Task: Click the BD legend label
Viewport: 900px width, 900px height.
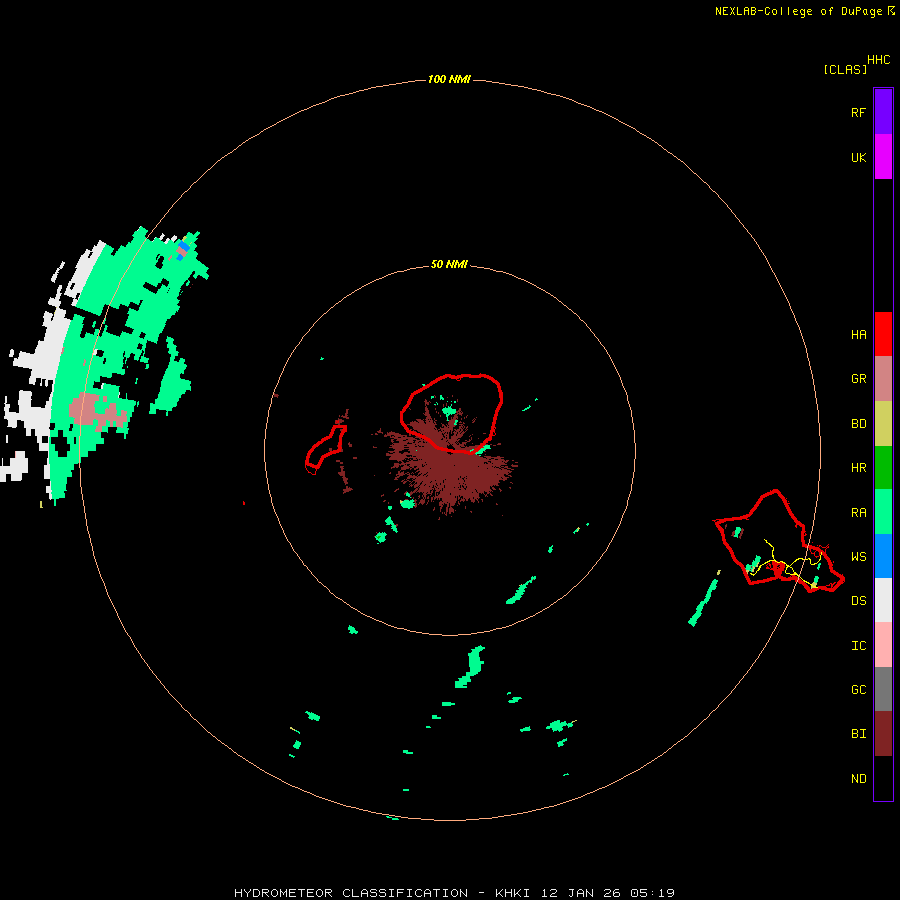Action: [858, 424]
